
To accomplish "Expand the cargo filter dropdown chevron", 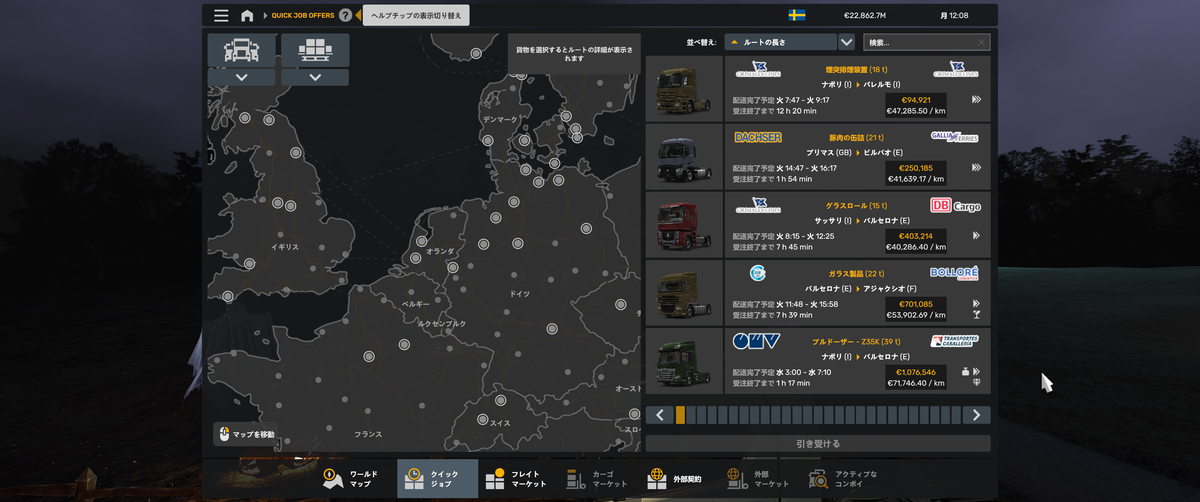I will 315,77.
